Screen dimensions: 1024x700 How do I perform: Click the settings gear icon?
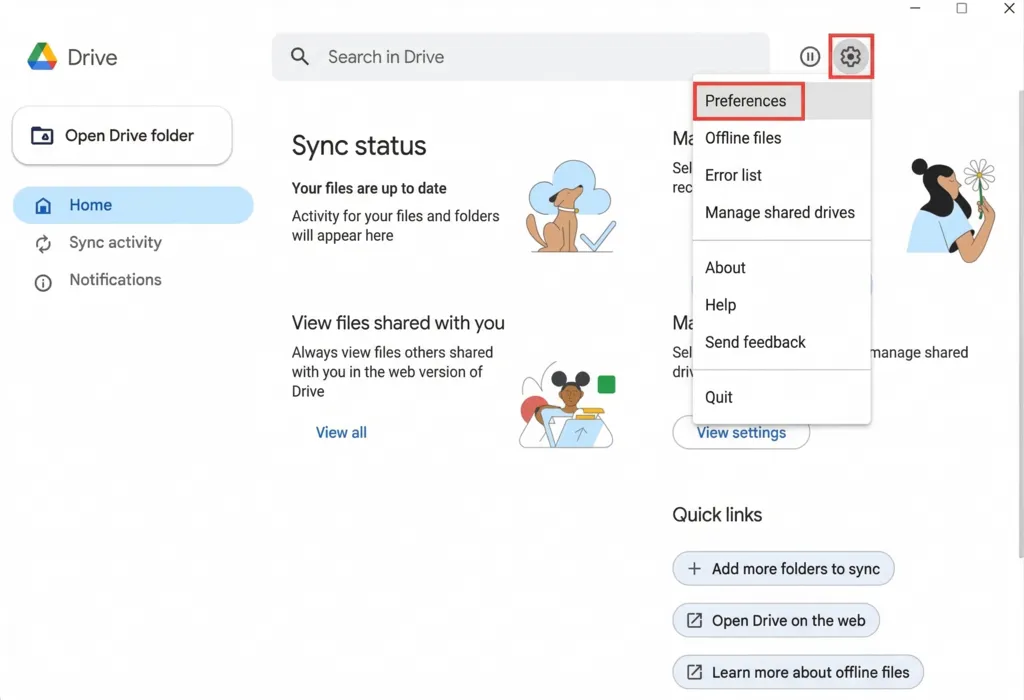(x=851, y=57)
